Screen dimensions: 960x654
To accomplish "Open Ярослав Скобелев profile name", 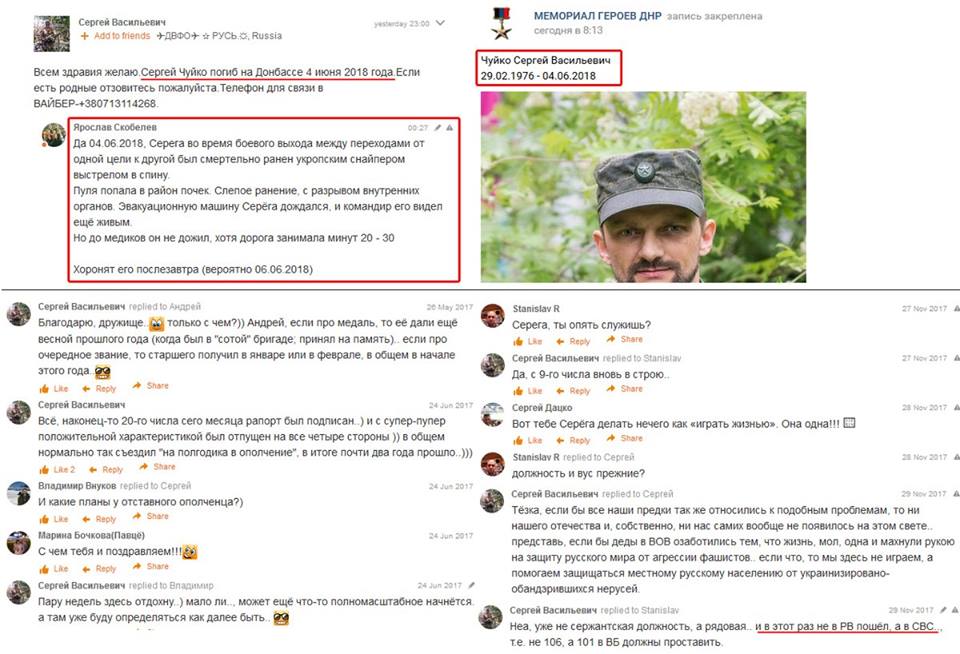I will tap(115, 127).
